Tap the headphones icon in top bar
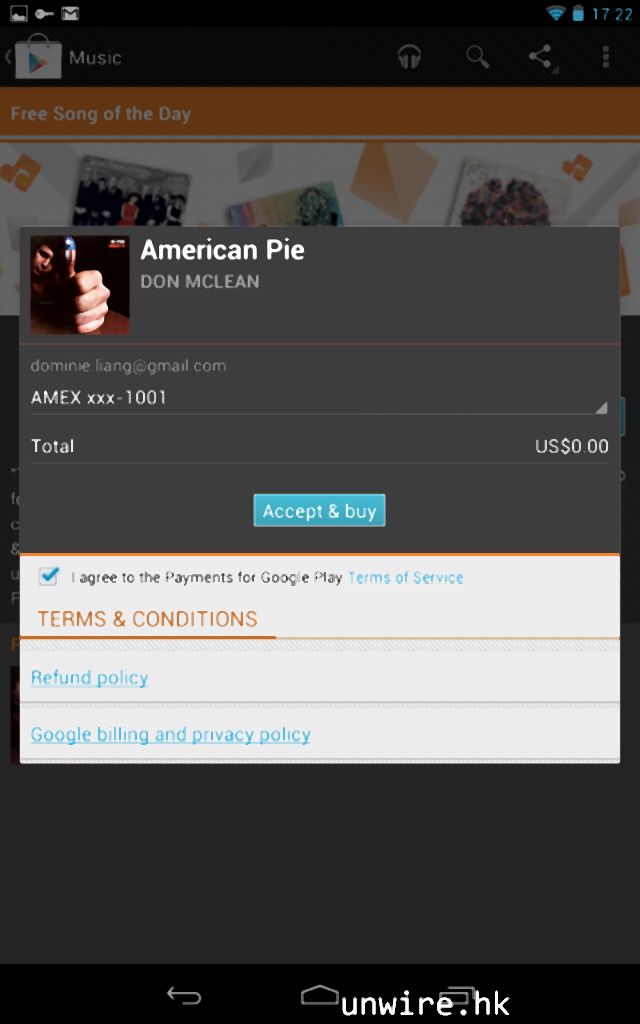The image size is (640, 1024). [x=409, y=57]
